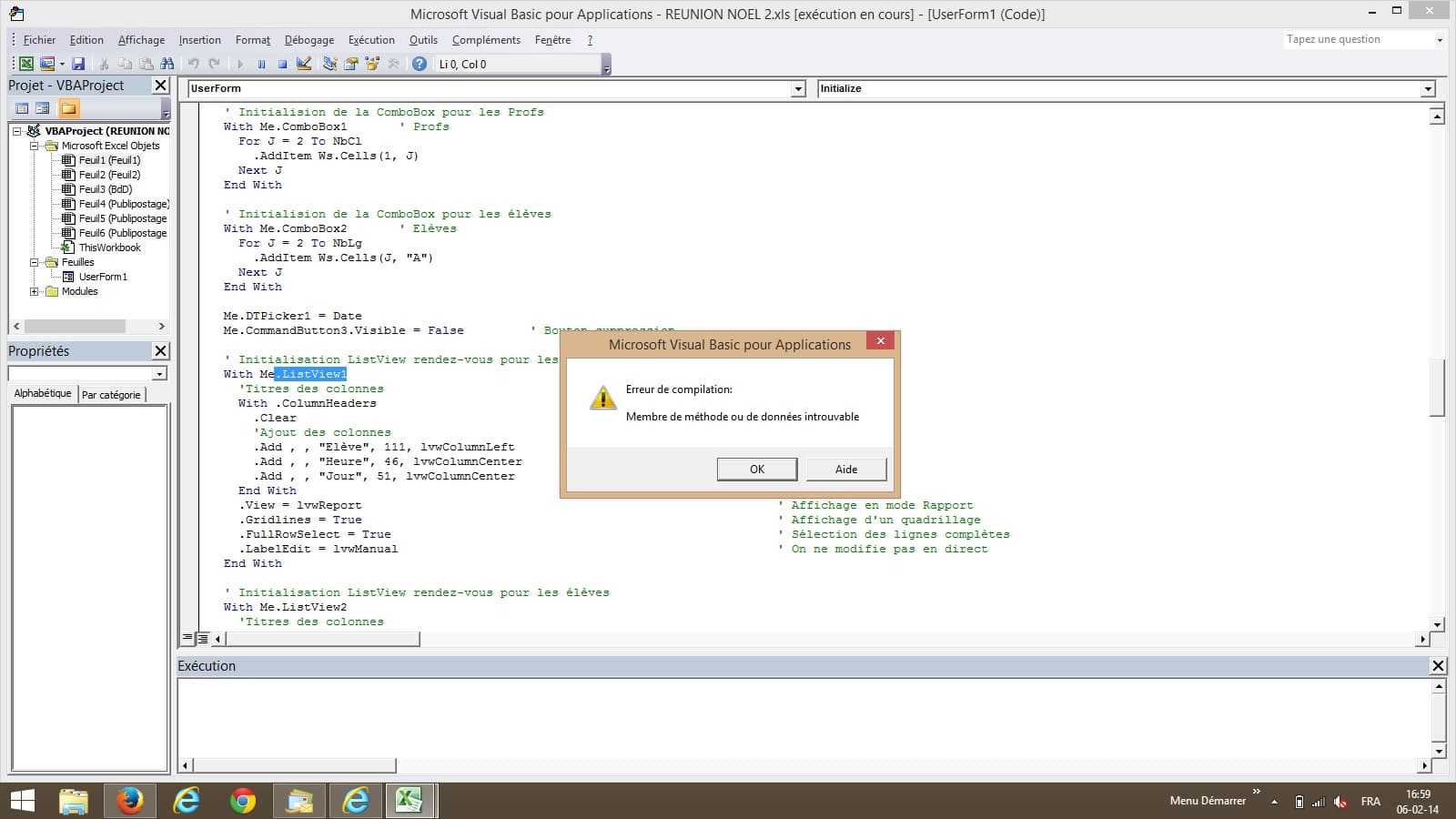The height and width of the screenshot is (819, 1456).
Task: Click the Stop/Reset square icon
Action: point(282,64)
